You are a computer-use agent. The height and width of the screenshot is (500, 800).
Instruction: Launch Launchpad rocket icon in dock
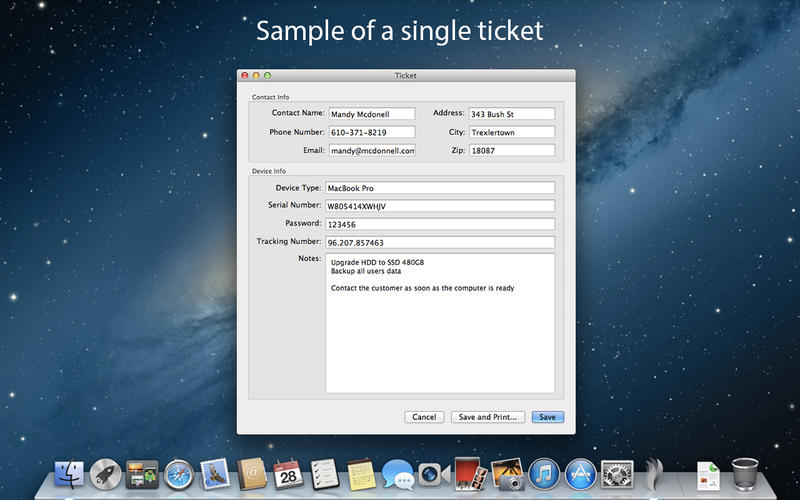point(105,474)
